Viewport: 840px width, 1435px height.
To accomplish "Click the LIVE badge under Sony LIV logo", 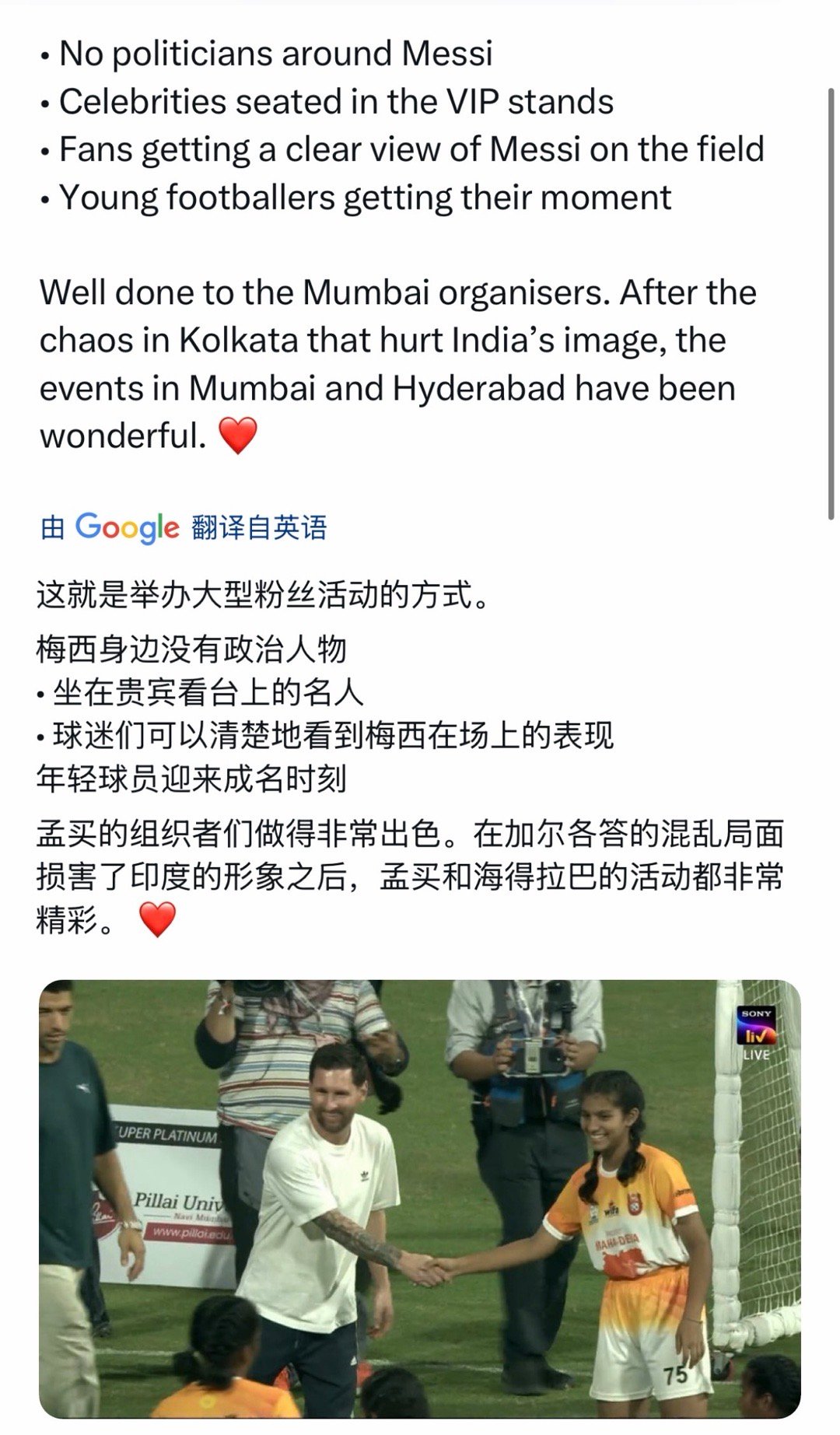I will pos(756,1055).
